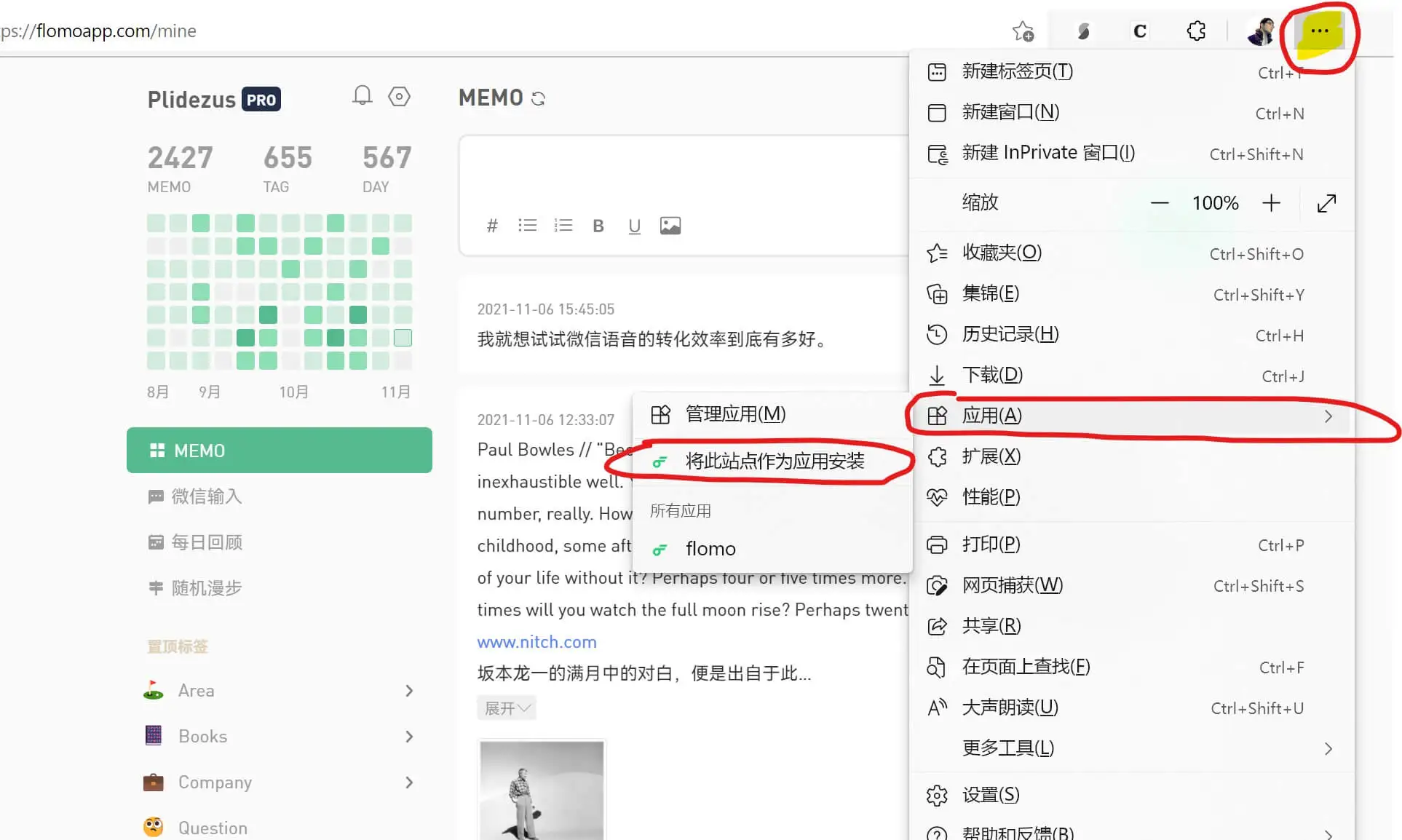
Task: Click the MEMO refresh sync icon
Action: click(538, 99)
